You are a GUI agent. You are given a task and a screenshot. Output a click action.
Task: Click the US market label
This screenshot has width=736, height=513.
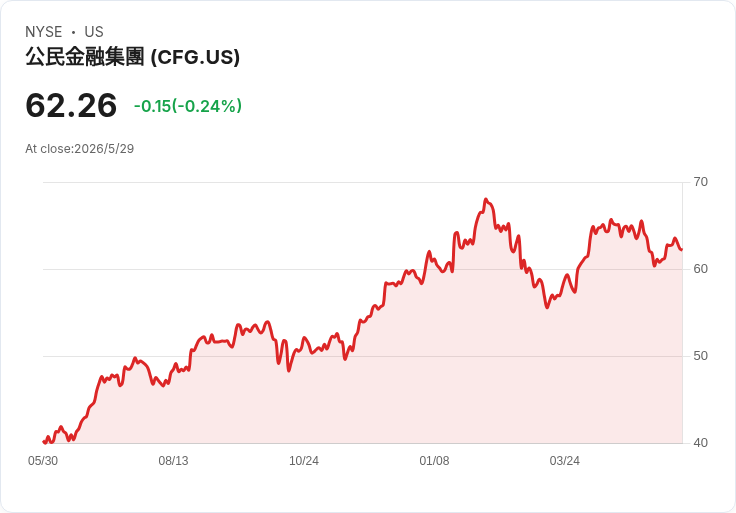[94, 32]
